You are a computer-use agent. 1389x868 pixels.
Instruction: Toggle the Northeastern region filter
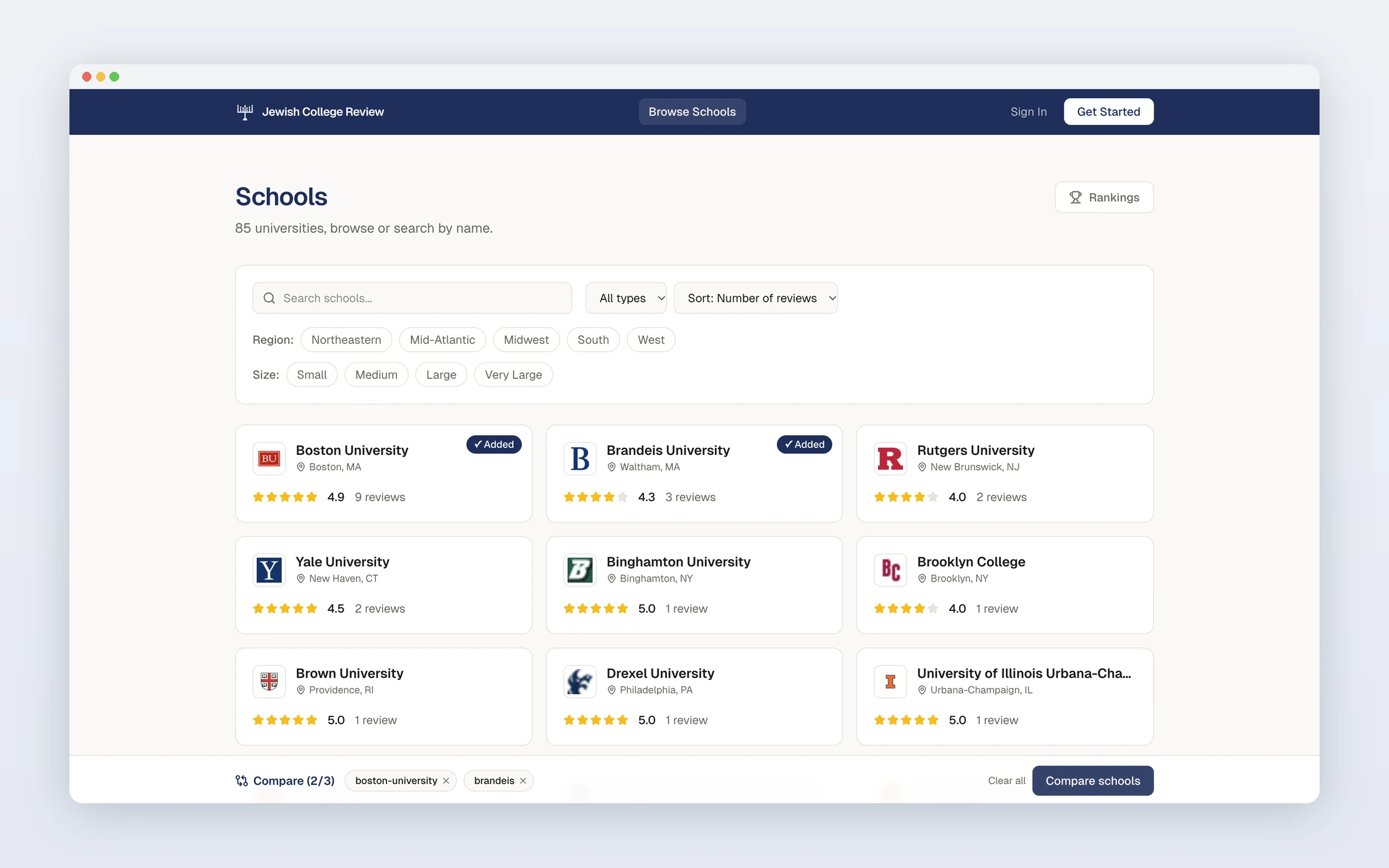point(346,340)
